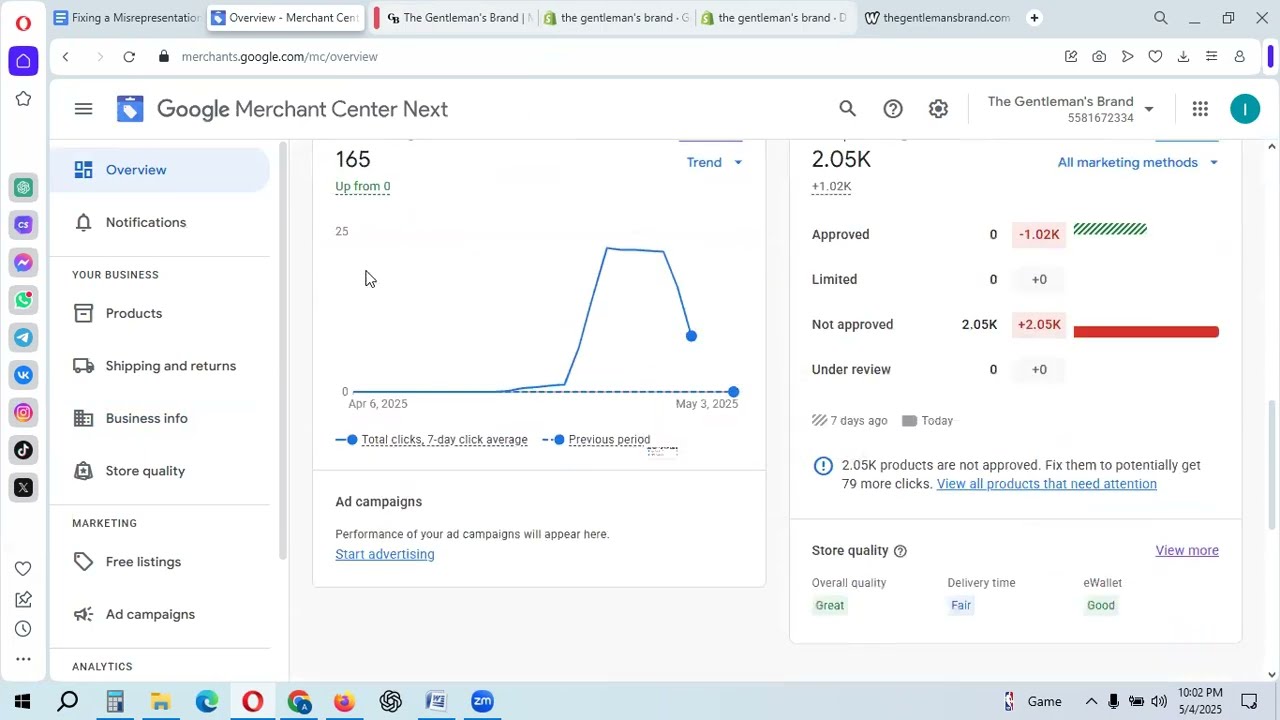Click the store quality help icon
The width and height of the screenshot is (1280, 720).
pyautogui.click(x=900, y=551)
